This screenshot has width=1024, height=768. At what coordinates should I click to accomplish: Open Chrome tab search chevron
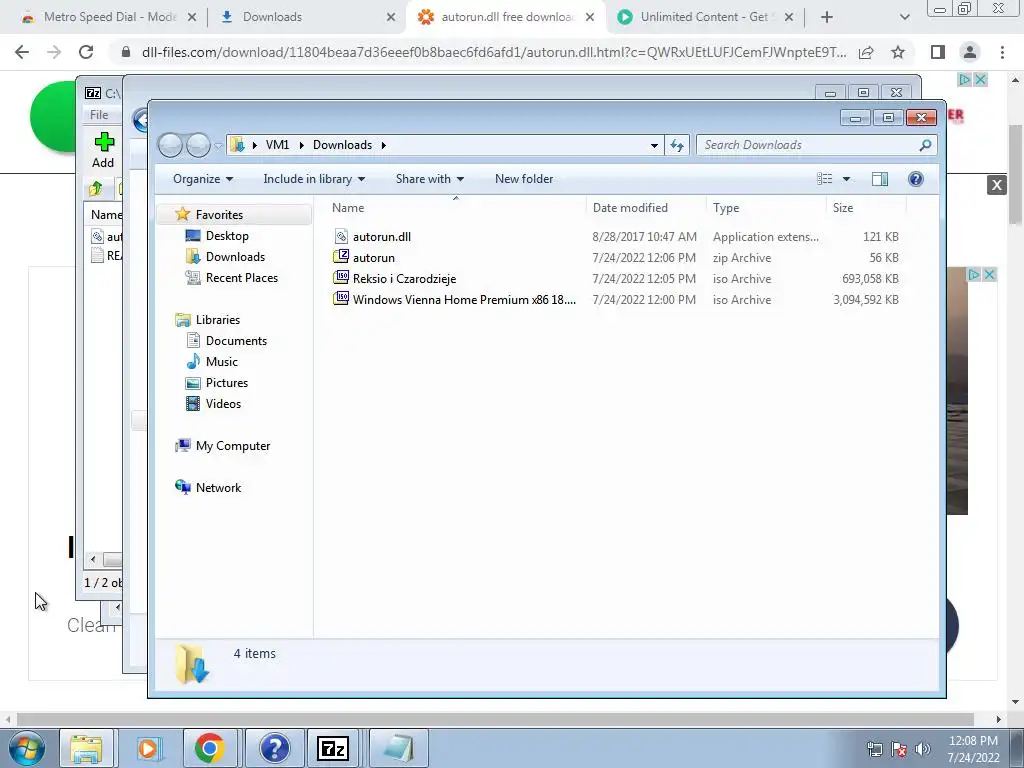click(x=904, y=17)
